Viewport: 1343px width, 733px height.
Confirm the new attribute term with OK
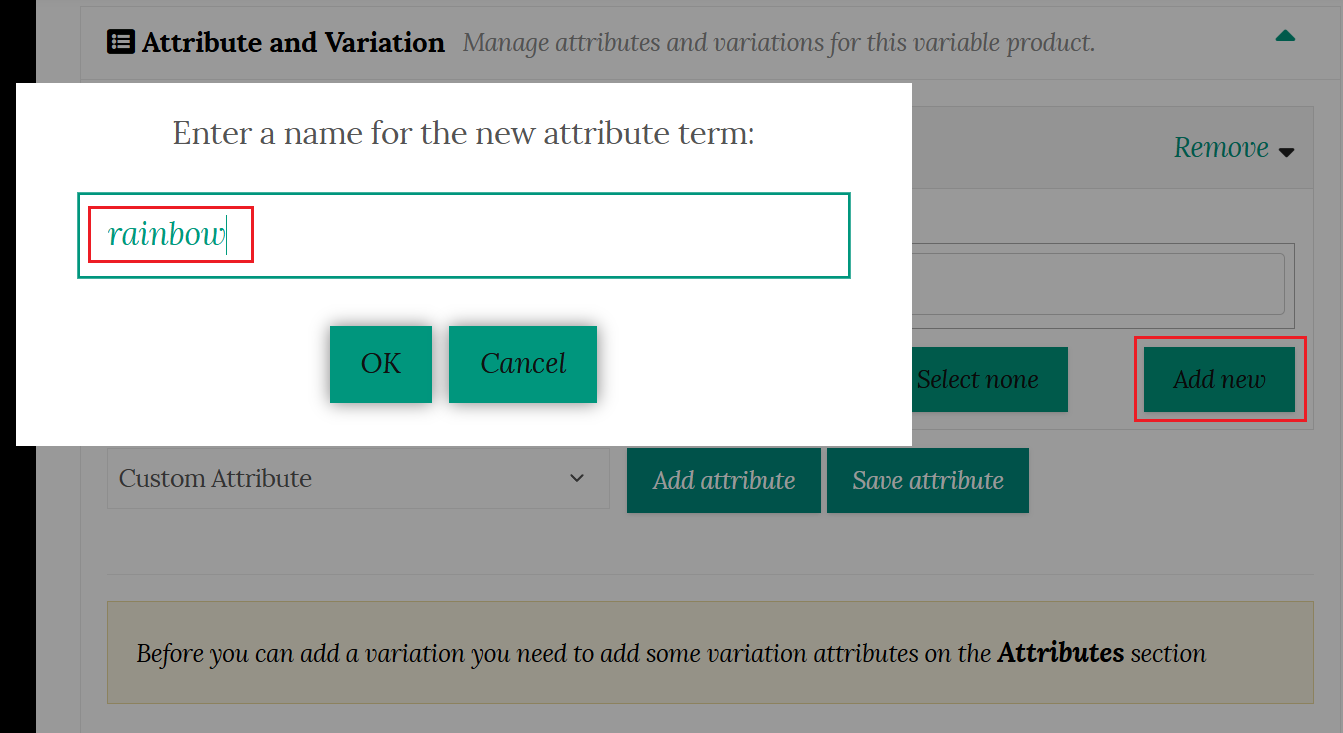pos(380,364)
